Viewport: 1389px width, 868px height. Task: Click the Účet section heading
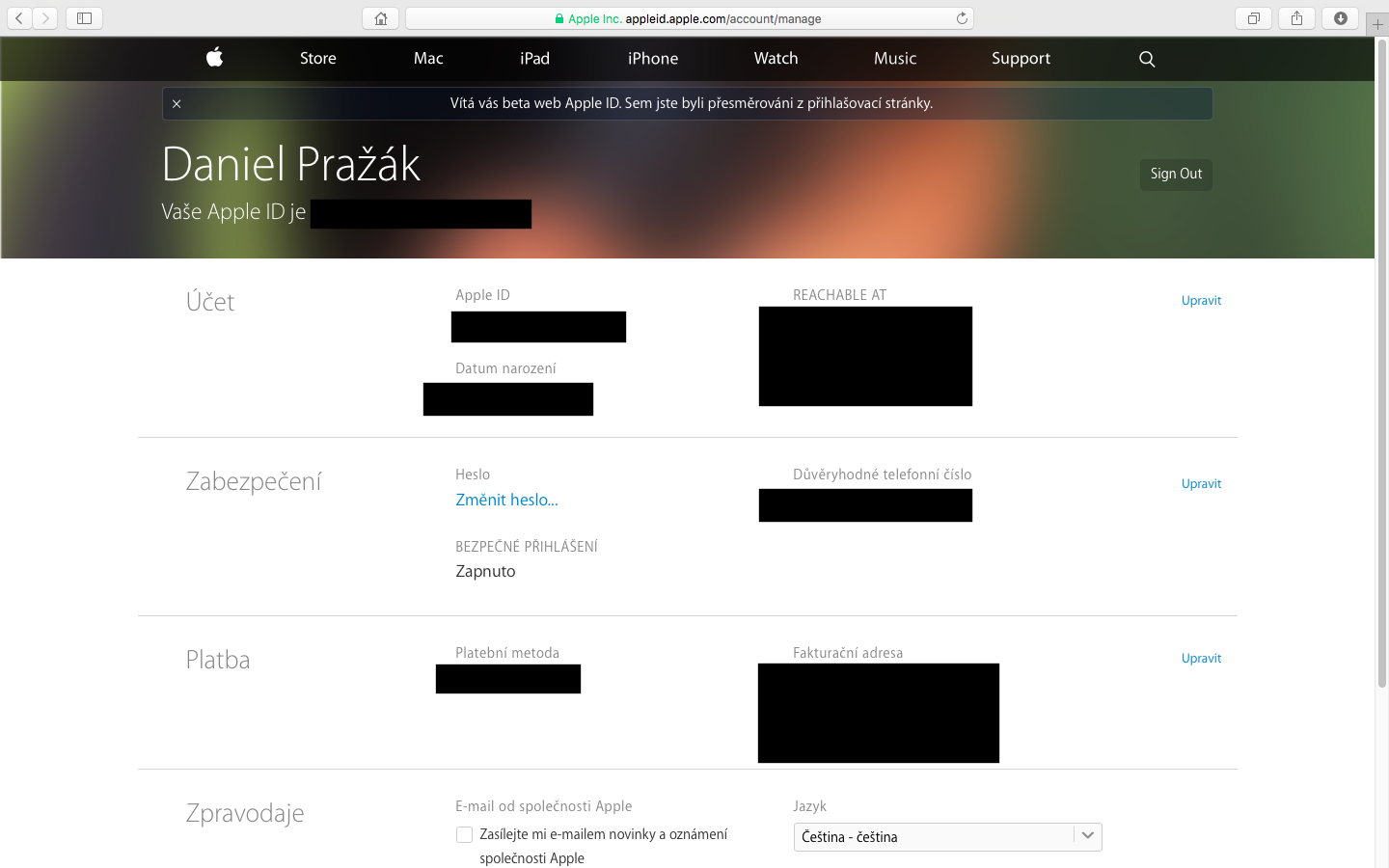tap(210, 302)
